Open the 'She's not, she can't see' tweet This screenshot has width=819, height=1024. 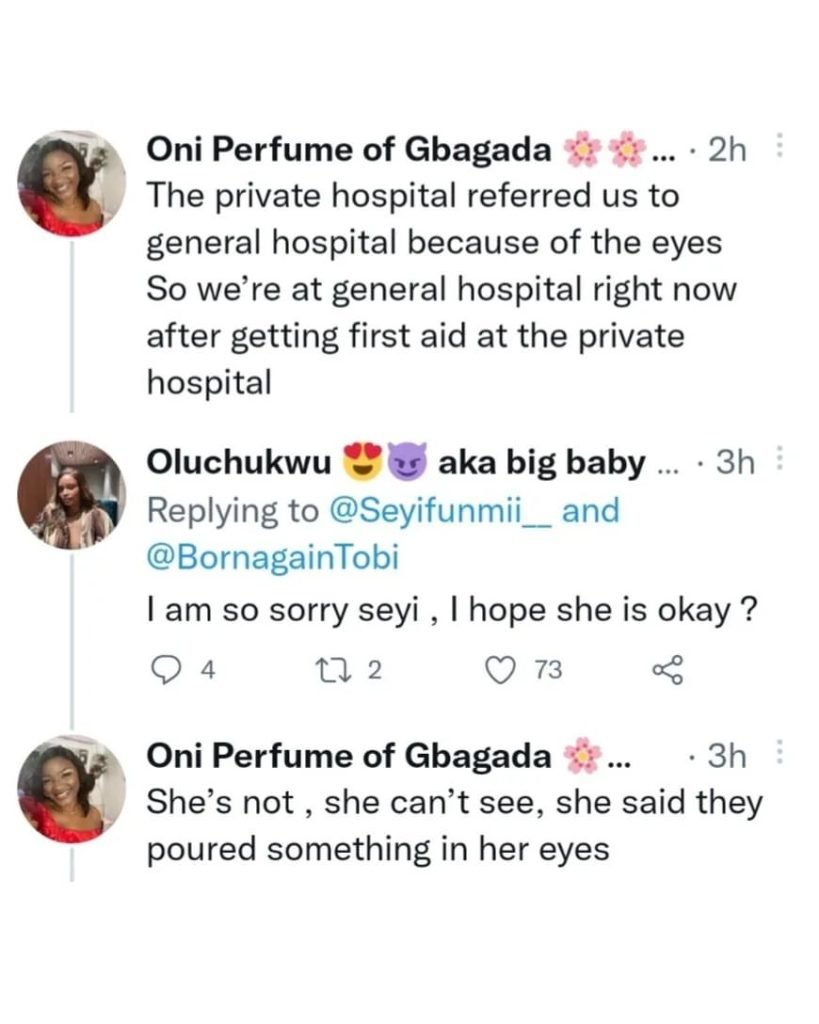pos(455,826)
